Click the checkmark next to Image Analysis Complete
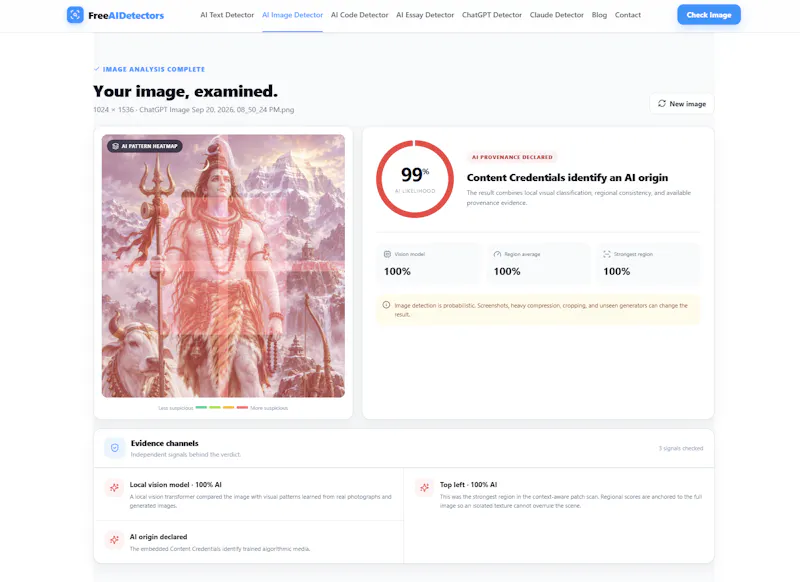 point(96,69)
